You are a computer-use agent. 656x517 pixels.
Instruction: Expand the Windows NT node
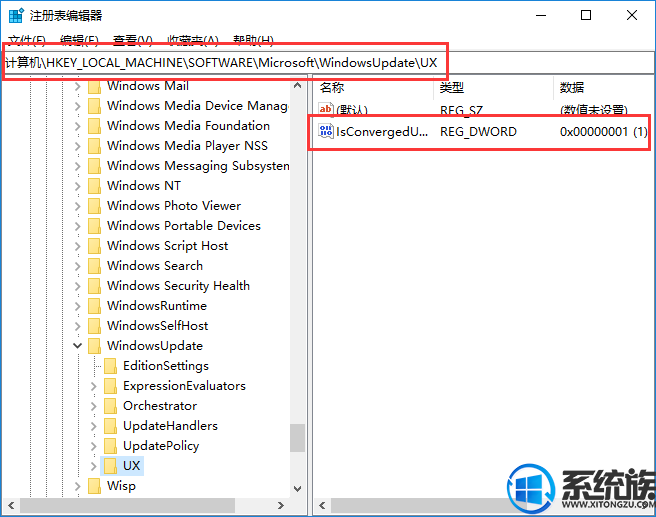coord(78,186)
